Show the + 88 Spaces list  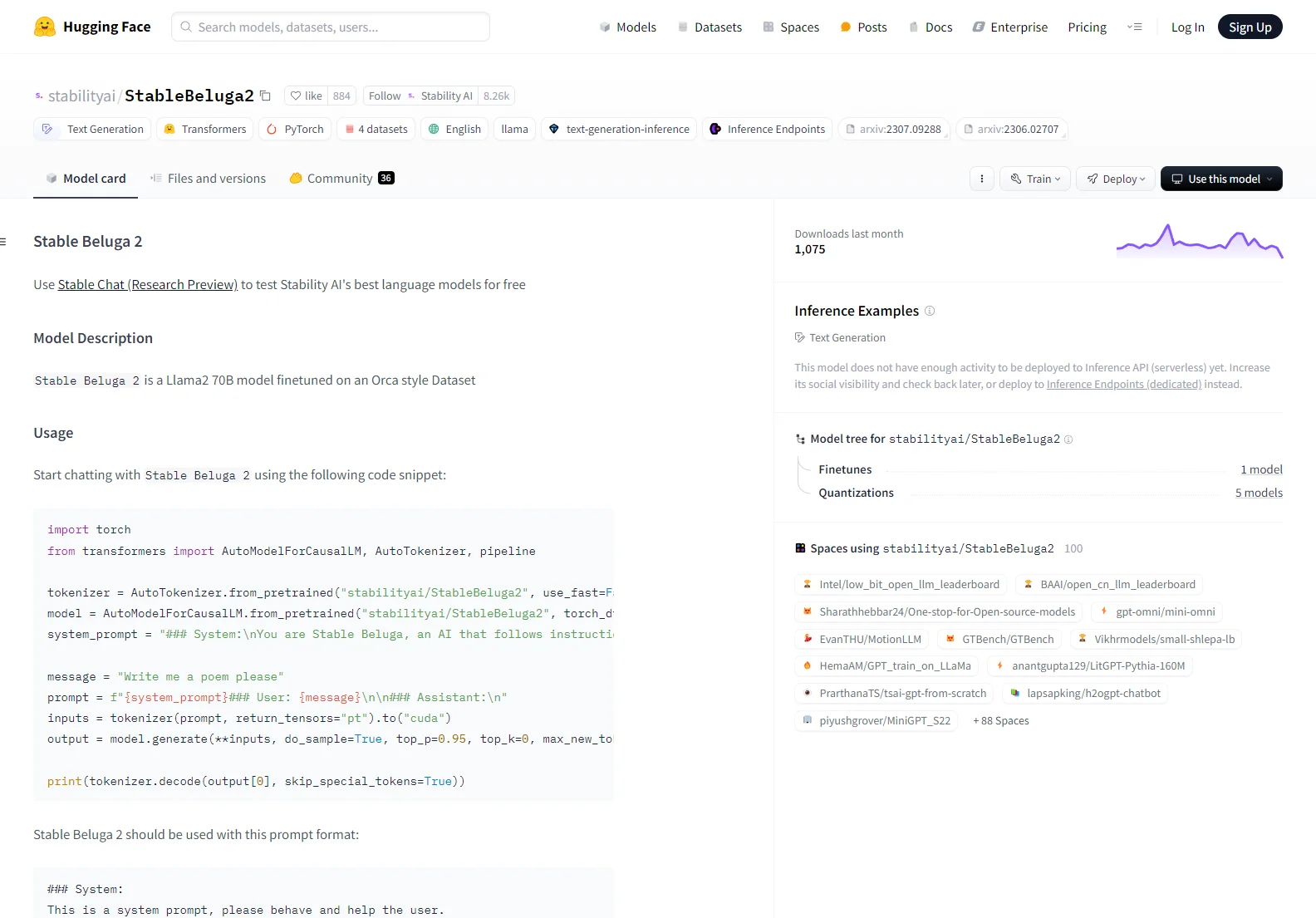(x=1000, y=720)
